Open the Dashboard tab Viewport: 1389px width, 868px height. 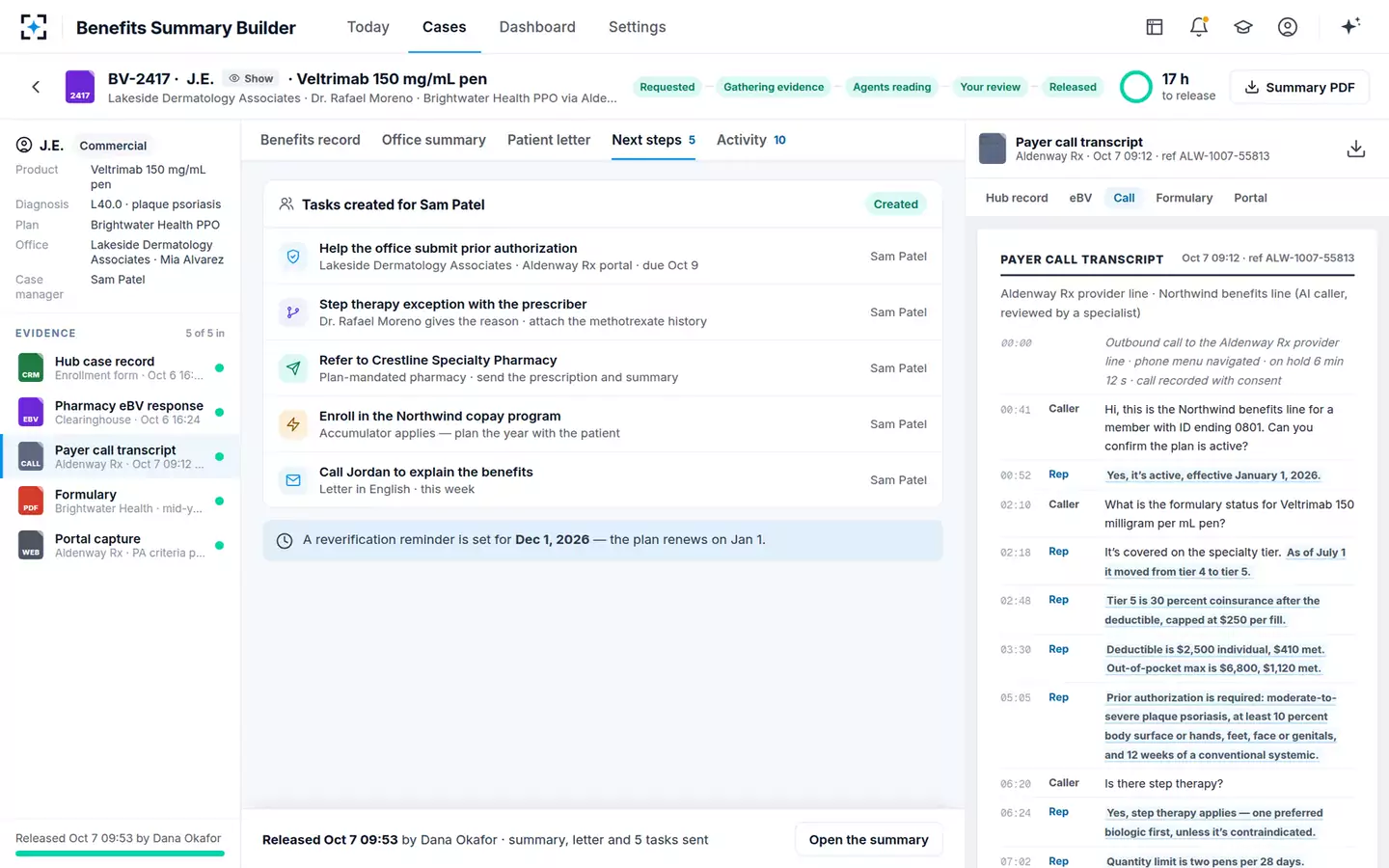point(537,27)
